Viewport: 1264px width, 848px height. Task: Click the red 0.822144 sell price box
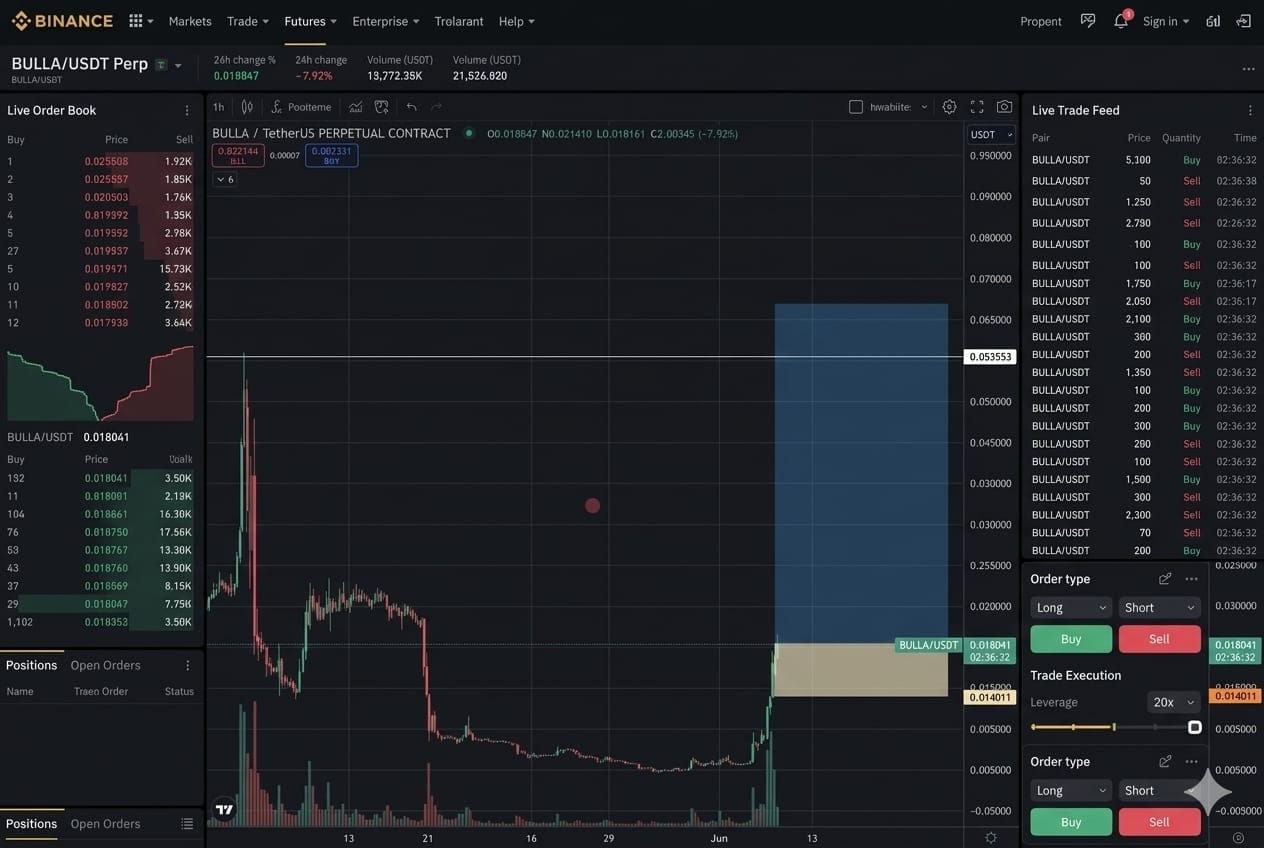point(238,155)
